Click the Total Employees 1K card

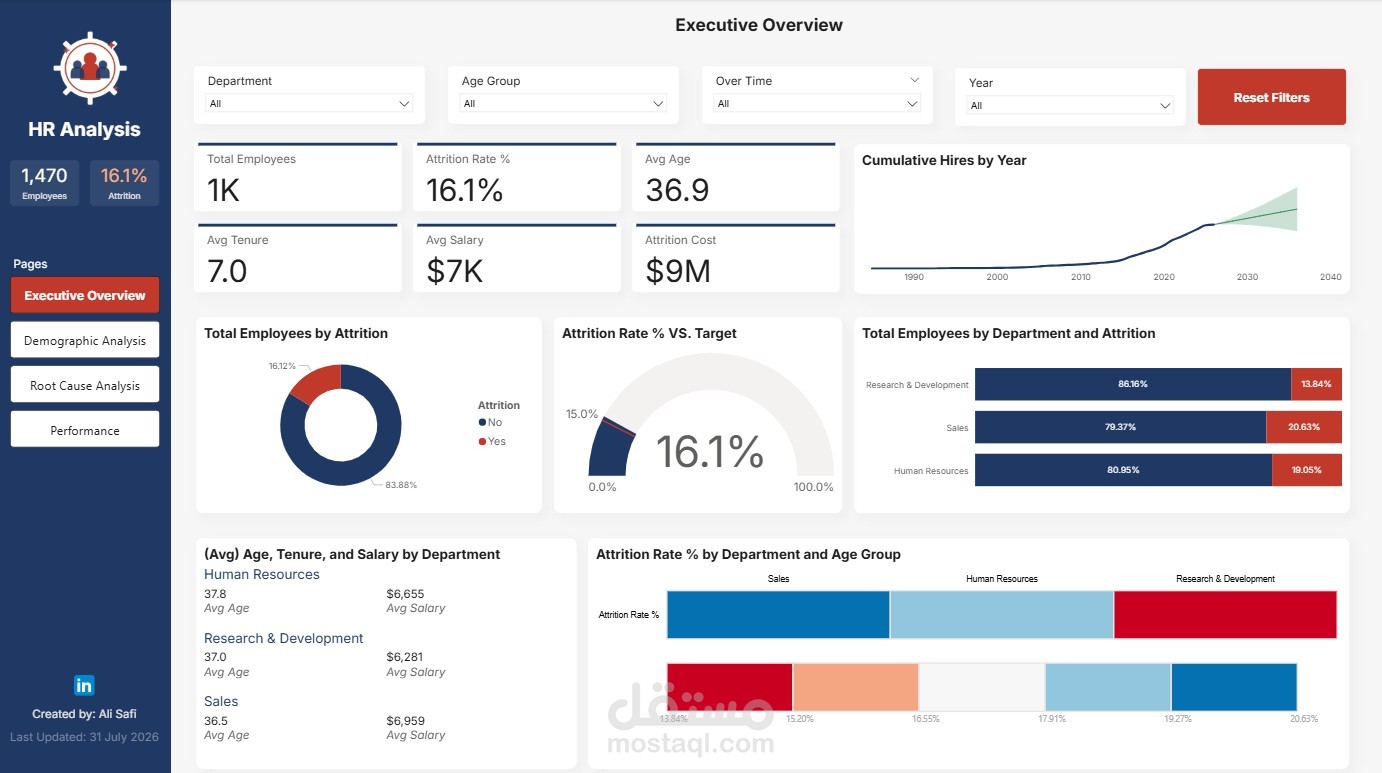click(297, 177)
